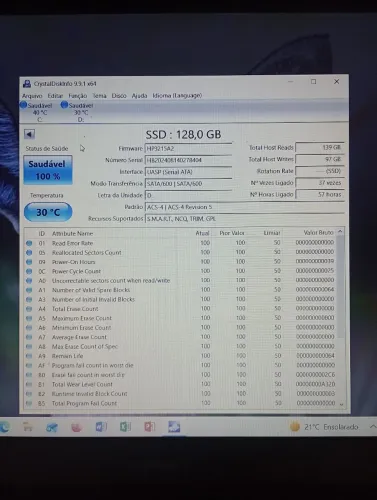377x500 pixels.
Task: Select Erase fail count in worst die row
Action: (x=180, y=375)
